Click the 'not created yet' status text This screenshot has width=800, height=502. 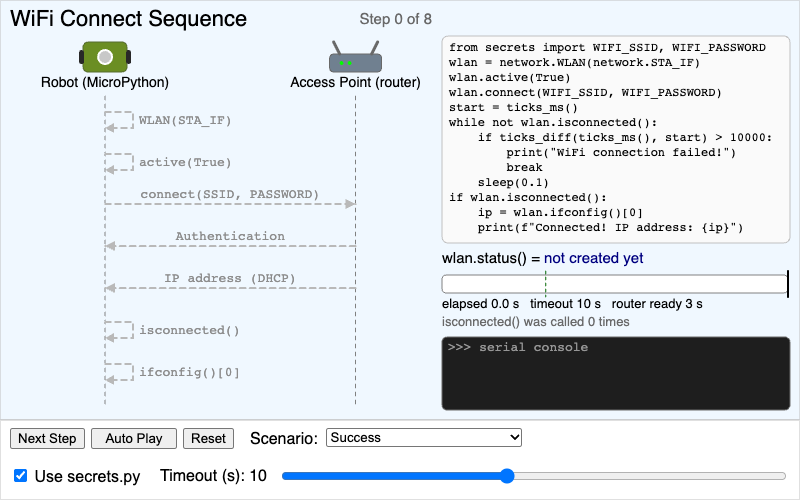(x=593, y=258)
